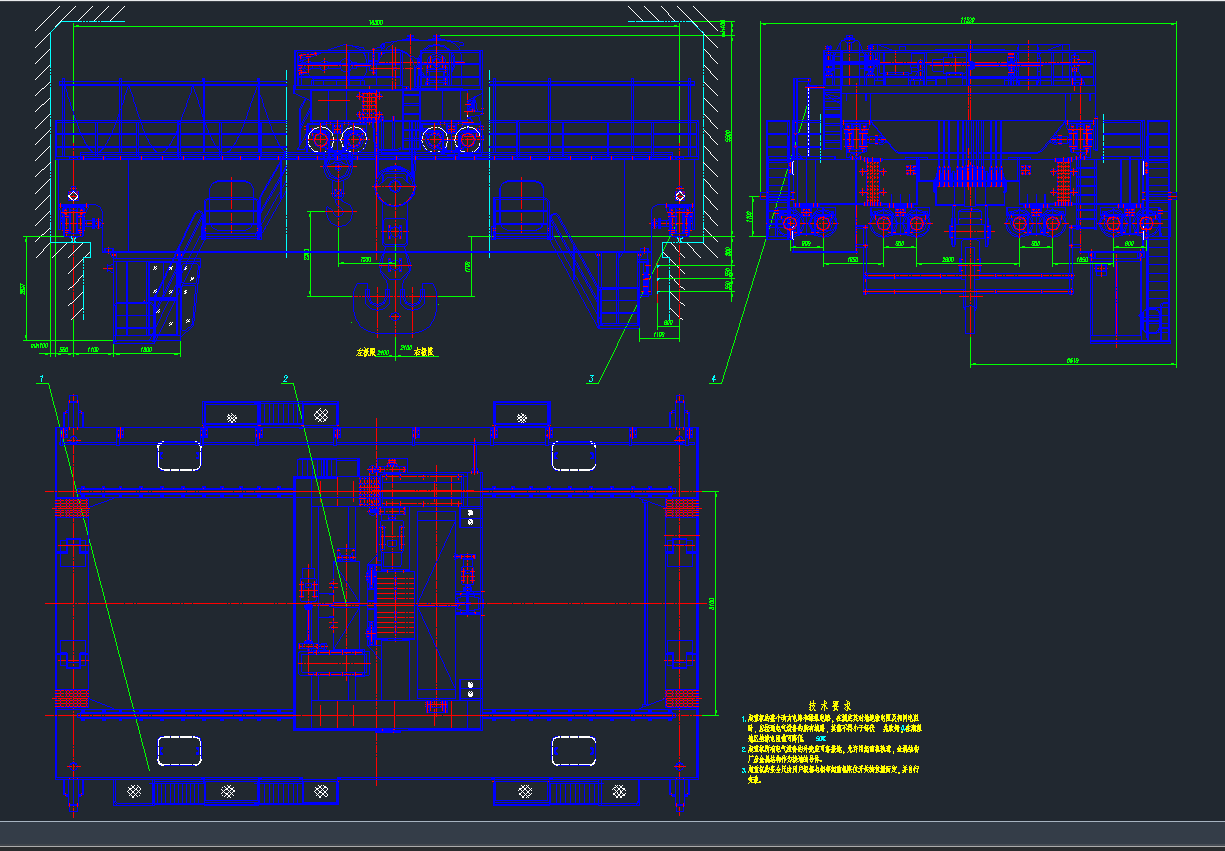
Task: Click the empty bar at window bottom
Action: 612,834
